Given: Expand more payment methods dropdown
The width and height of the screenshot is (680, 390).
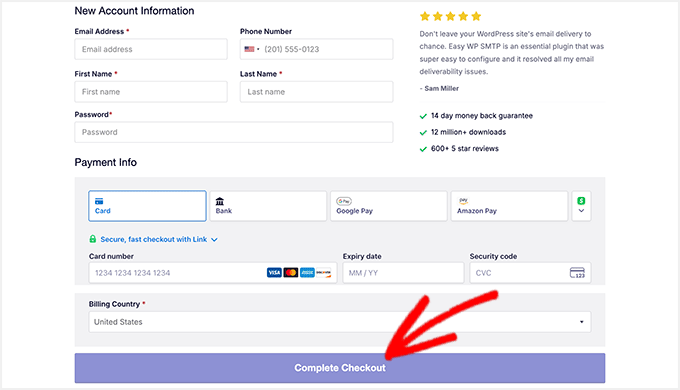Looking at the screenshot, I should tap(581, 206).
